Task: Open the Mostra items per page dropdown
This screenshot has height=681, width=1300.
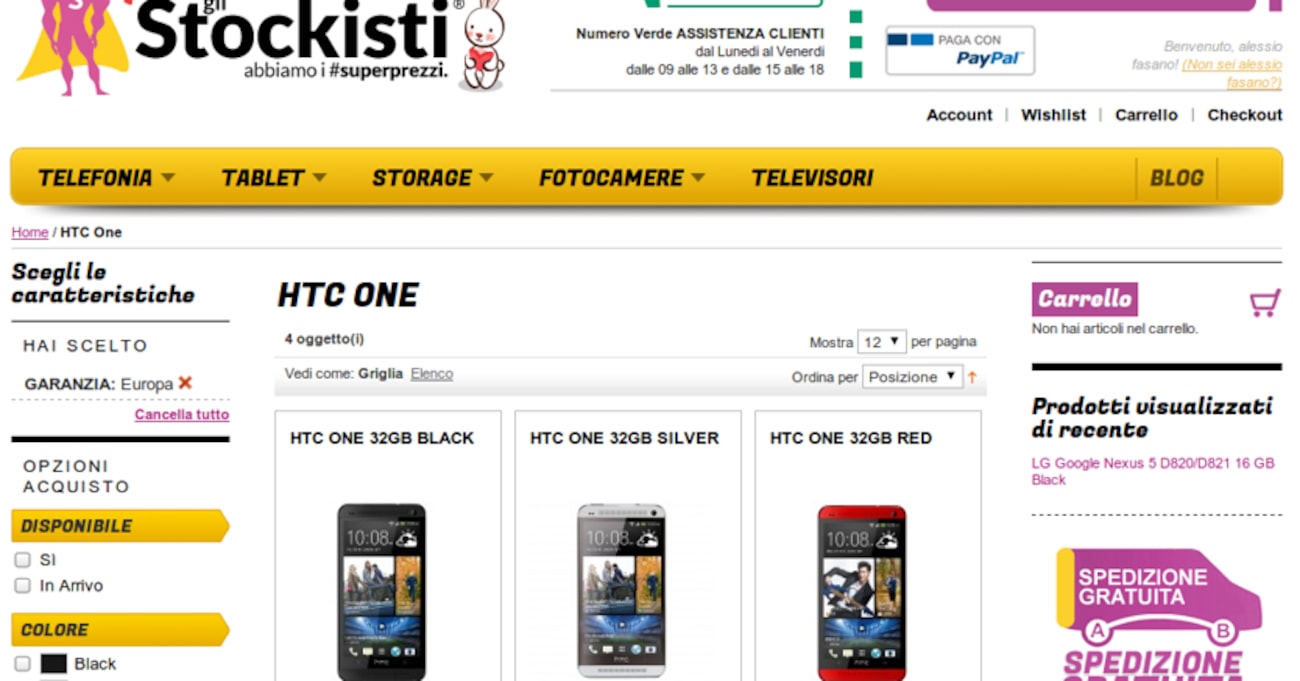Action: click(881, 342)
